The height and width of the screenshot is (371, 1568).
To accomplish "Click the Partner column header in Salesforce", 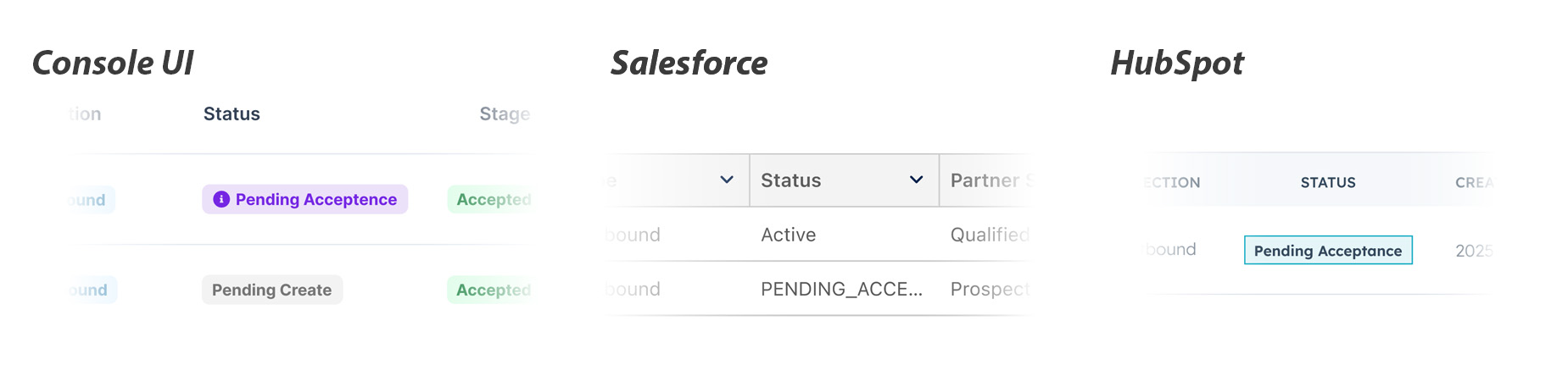I will click(x=987, y=180).
